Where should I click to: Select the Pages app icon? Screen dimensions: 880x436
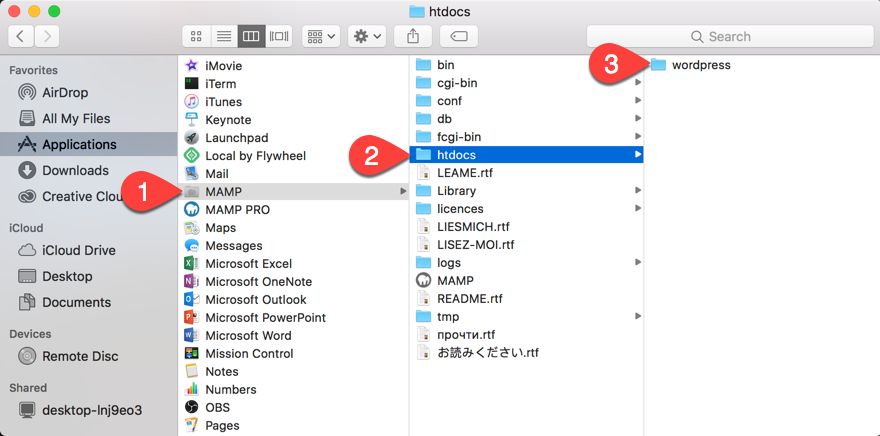(192, 425)
